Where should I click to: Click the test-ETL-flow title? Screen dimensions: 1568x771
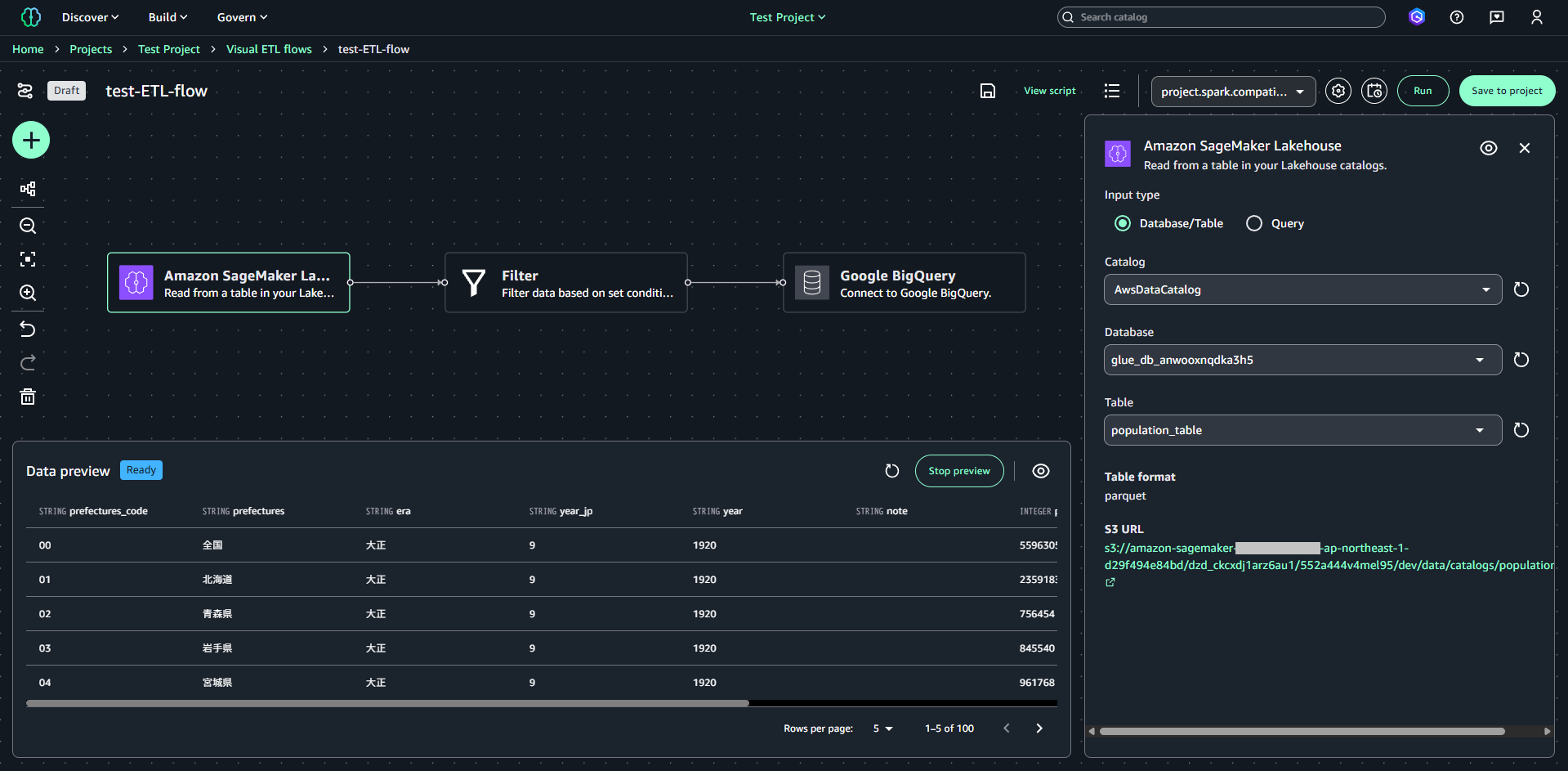157,91
